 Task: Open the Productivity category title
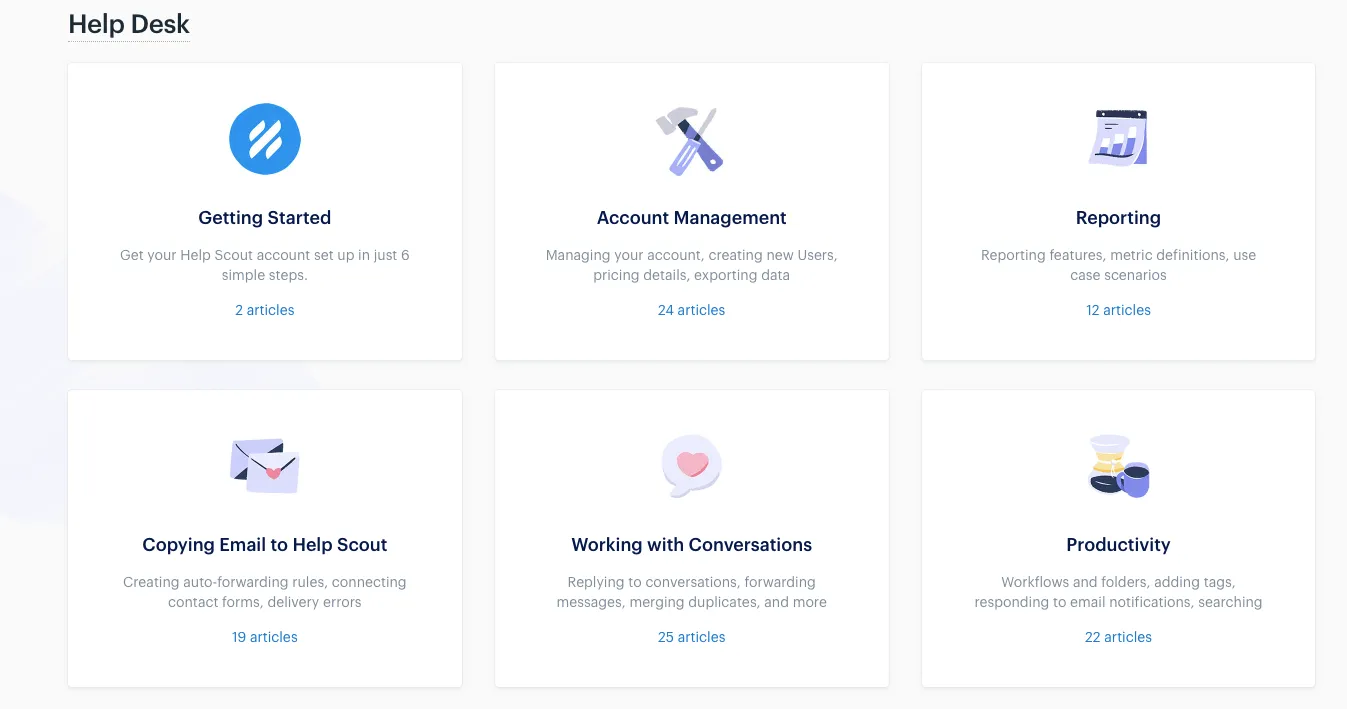tap(1118, 545)
